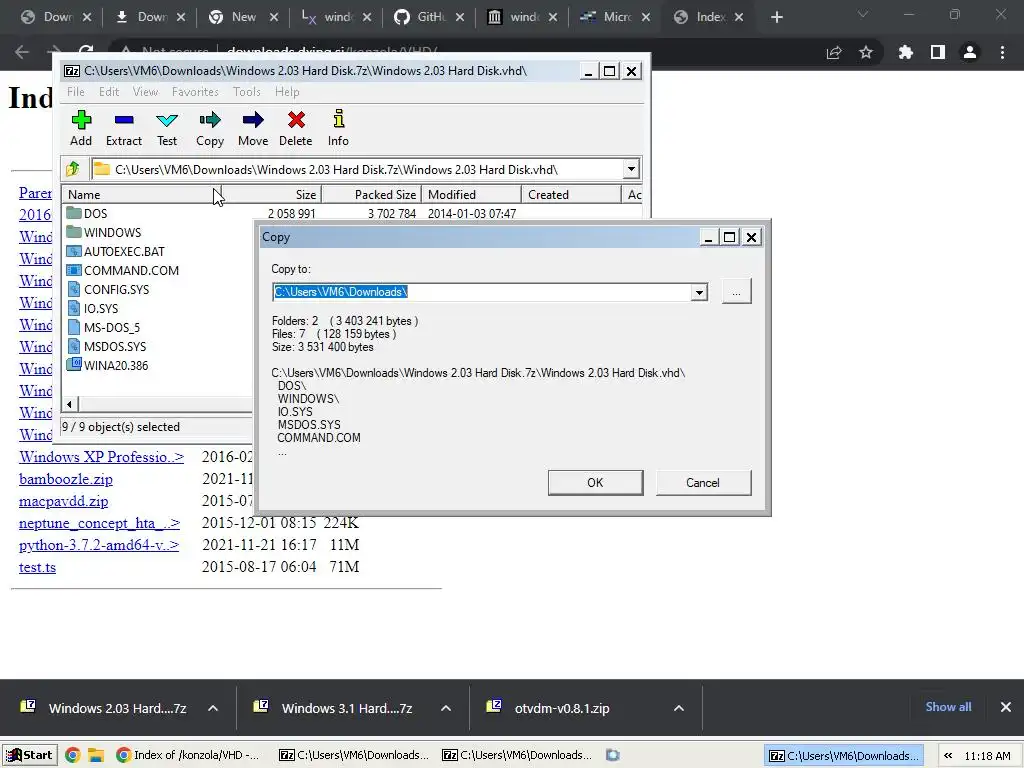Open options for otvdm-v0.8.1.zip download
Image resolution: width=1024 pixels, height=768 pixels.
tap(679, 708)
